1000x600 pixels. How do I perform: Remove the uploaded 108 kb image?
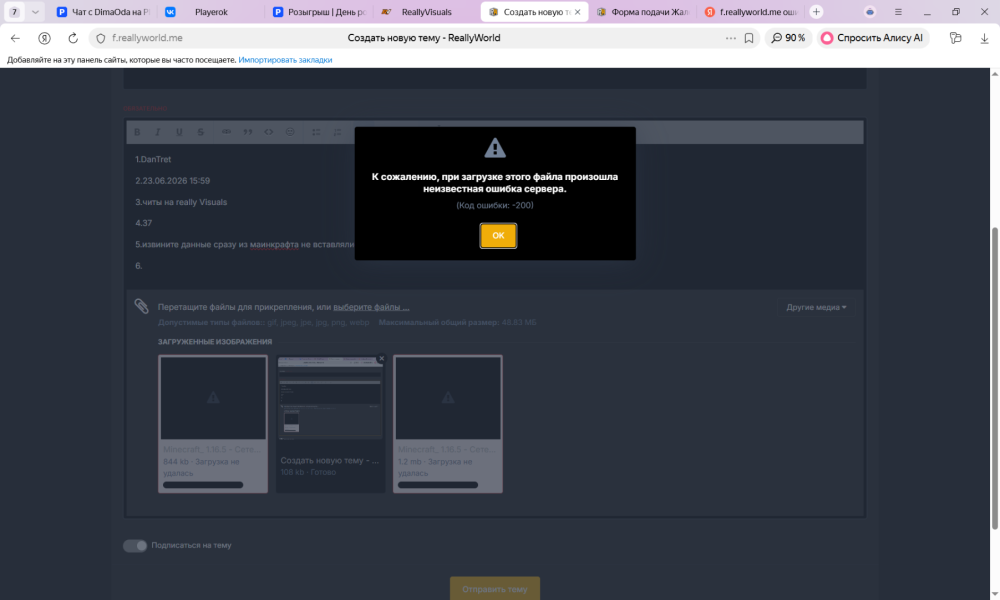point(381,359)
